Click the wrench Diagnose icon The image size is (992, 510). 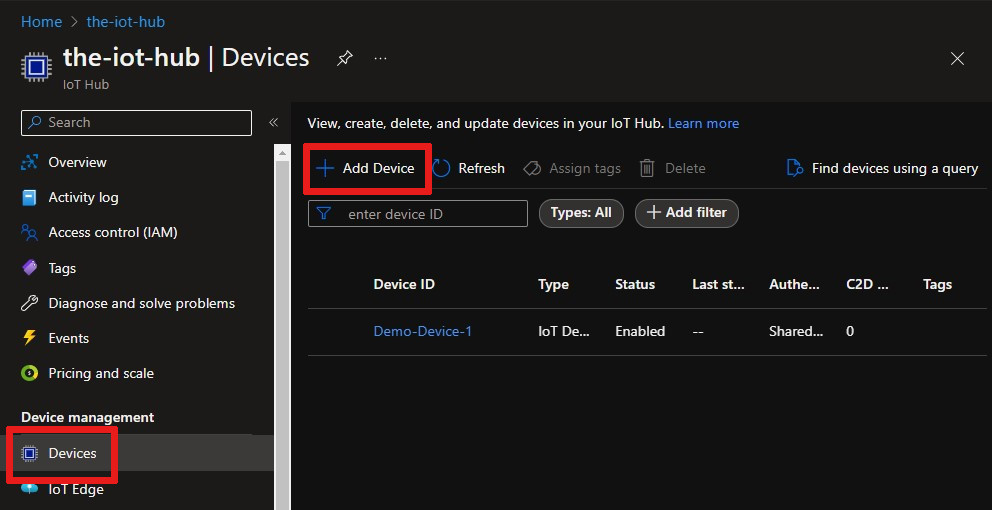point(30,303)
